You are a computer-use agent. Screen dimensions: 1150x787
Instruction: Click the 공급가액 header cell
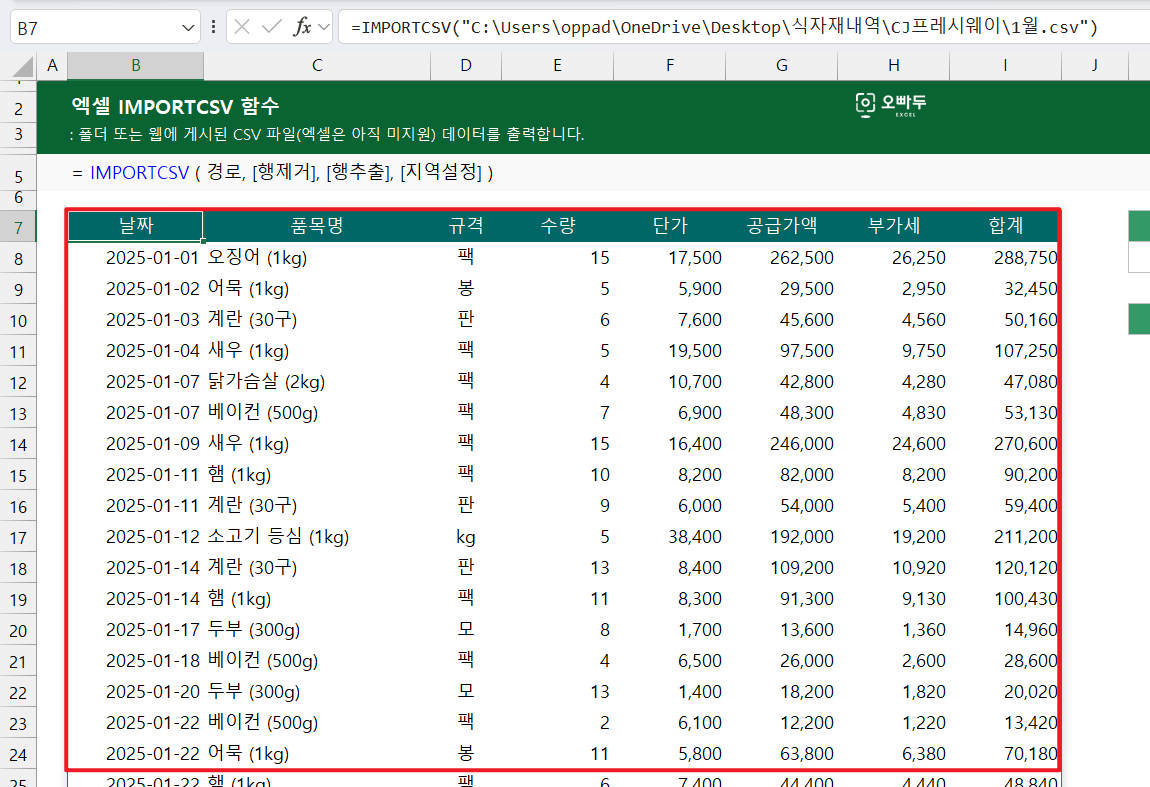point(782,226)
